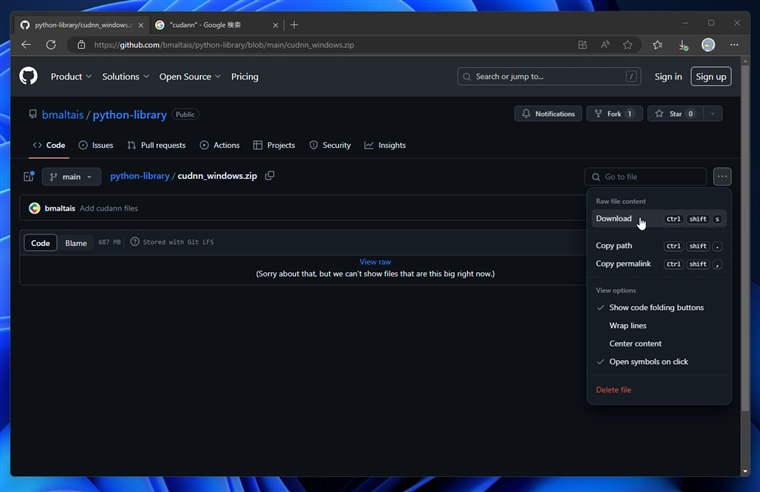Copy file path icon next to cudnn_windows.zip
The height and width of the screenshot is (492, 760).
point(269,176)
